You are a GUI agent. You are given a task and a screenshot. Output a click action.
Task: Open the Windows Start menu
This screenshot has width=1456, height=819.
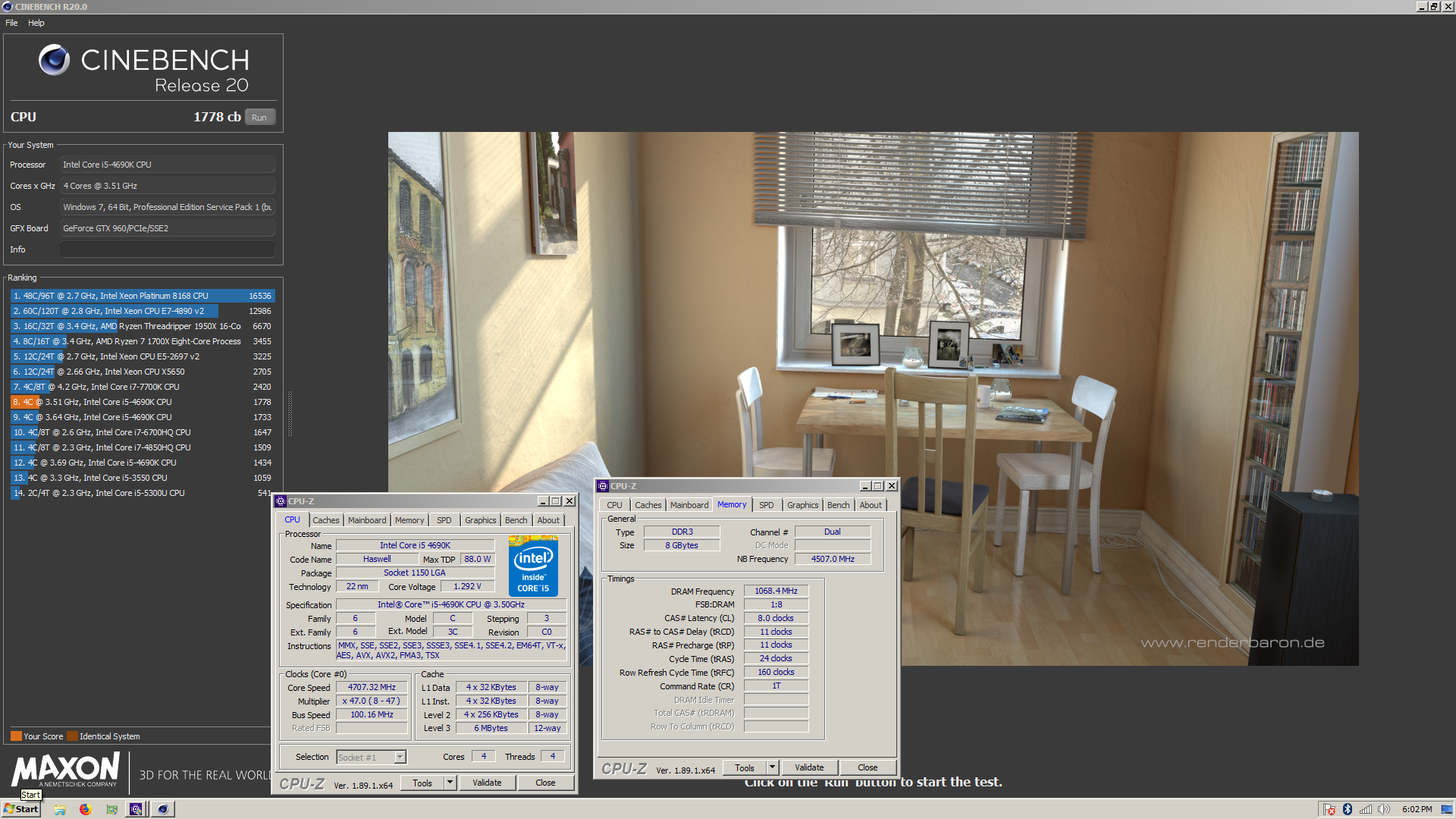coord(21,809)
